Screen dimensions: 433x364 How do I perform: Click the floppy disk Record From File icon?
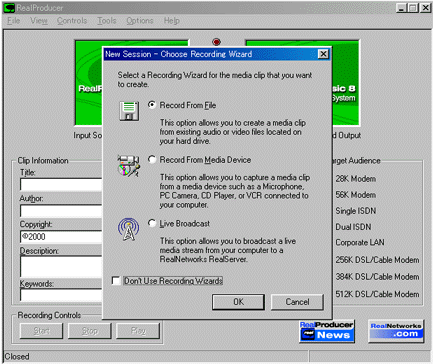pyautogui.click(x=129, y=111)
